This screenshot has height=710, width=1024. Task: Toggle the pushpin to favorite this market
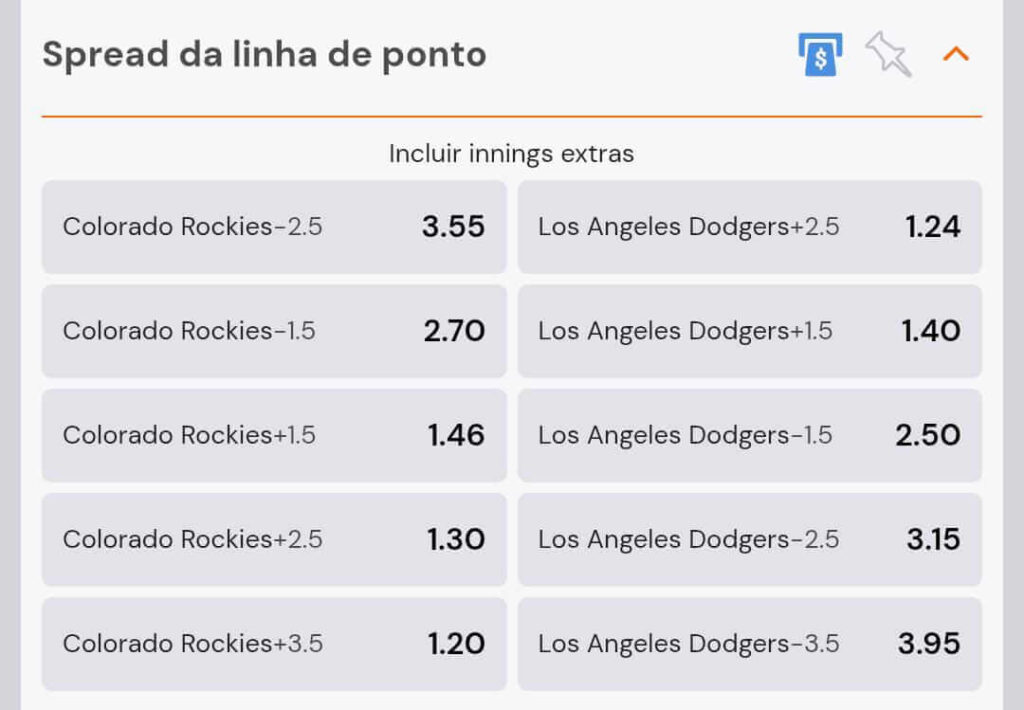click(x=887, y=56)
